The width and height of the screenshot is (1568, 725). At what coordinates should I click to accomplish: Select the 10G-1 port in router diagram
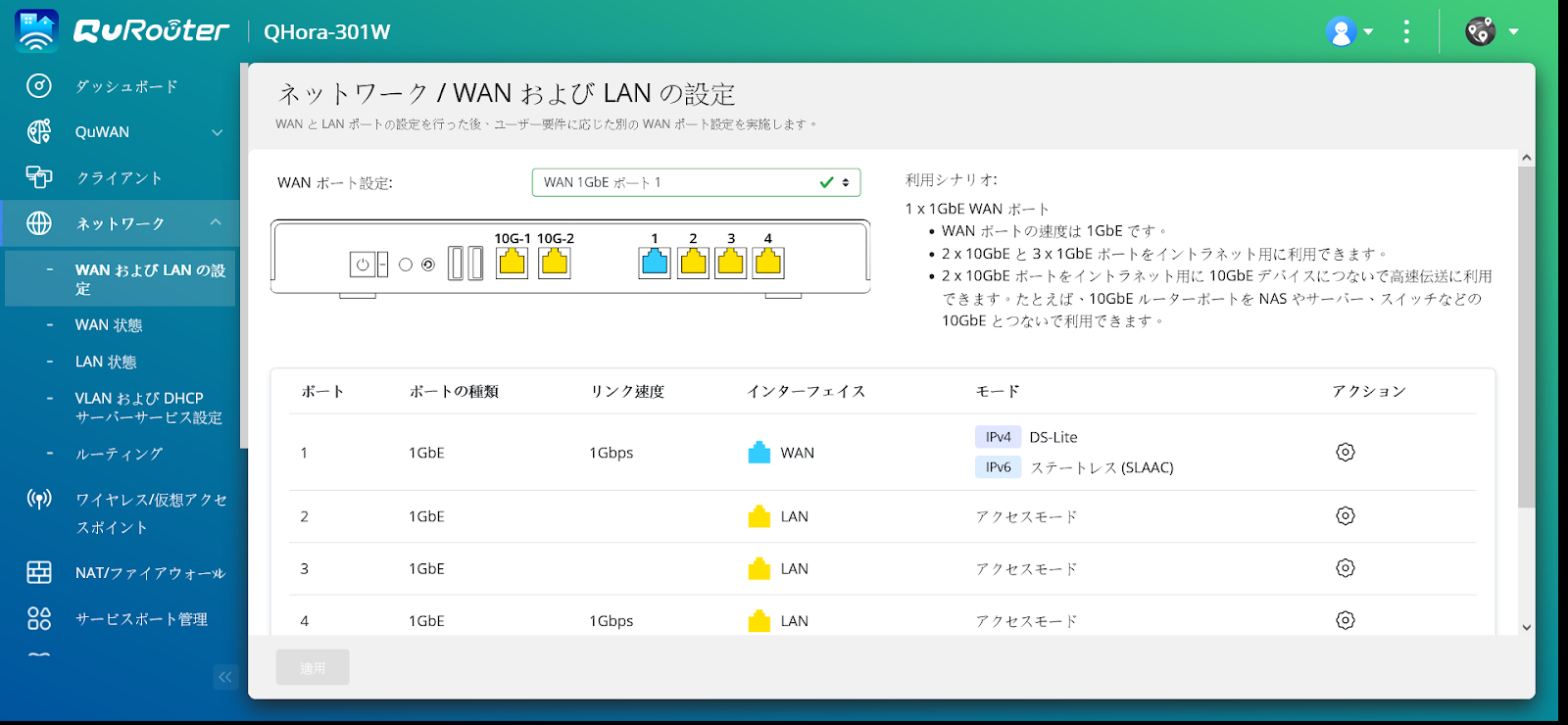point(512,263)
